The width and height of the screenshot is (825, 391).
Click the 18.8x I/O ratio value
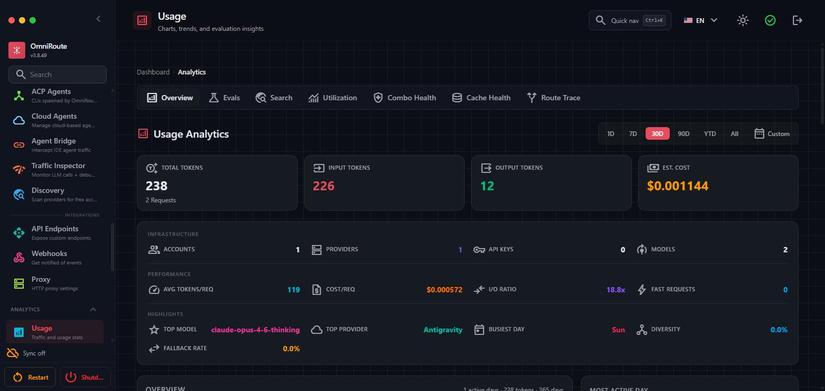pyautogui.click(x=616, y=290)
